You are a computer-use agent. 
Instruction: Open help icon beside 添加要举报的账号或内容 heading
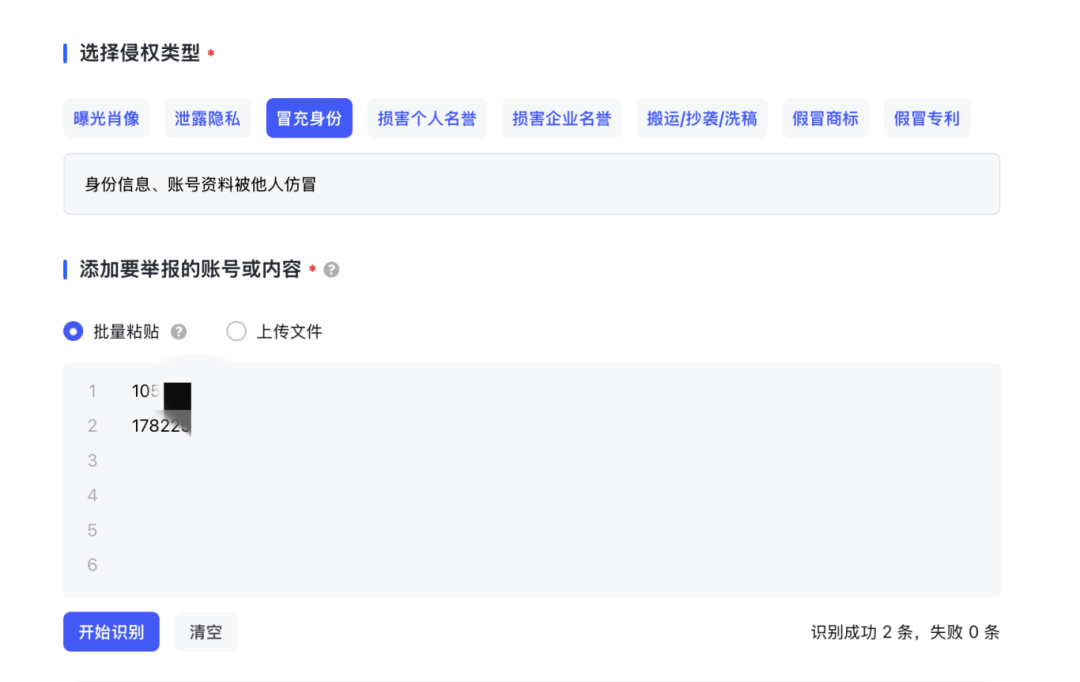coord(332,270)
